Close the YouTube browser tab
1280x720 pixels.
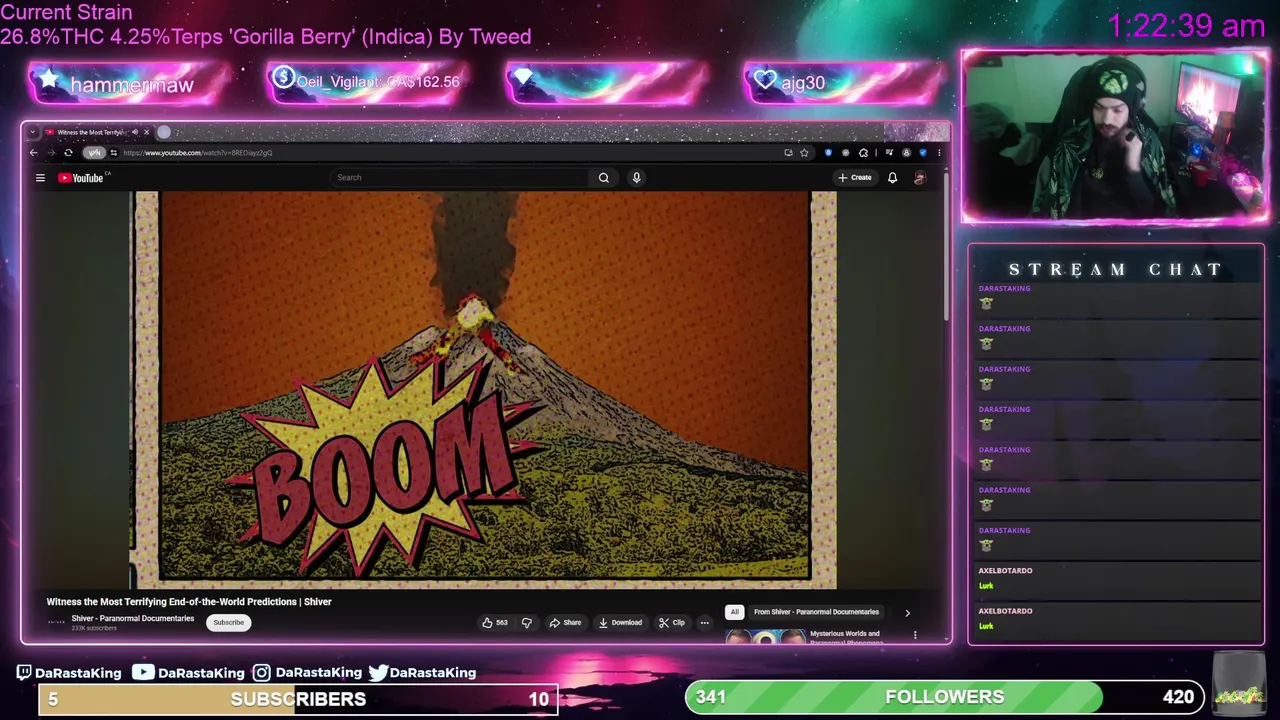(x=146, y=132)
